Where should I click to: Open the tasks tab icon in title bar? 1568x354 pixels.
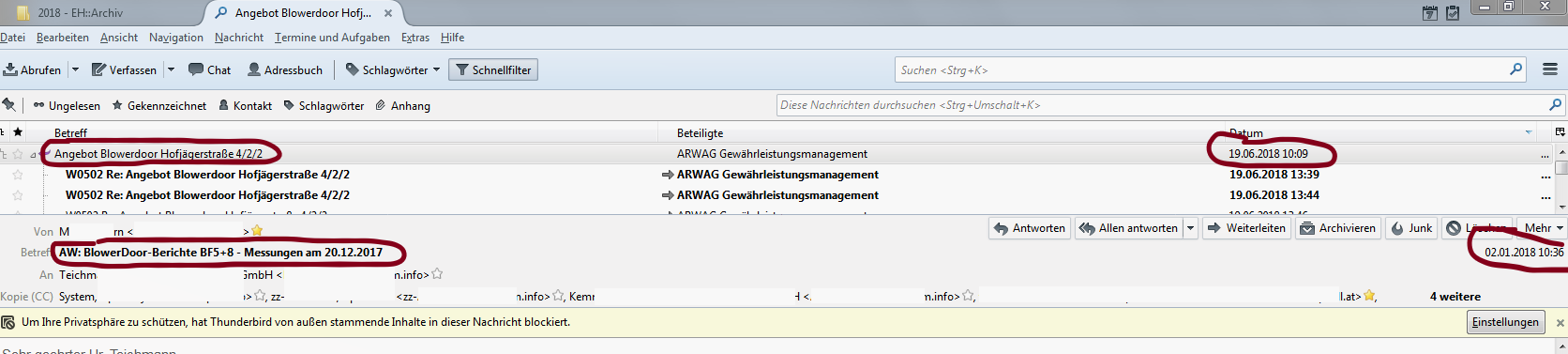(1453, 13)
